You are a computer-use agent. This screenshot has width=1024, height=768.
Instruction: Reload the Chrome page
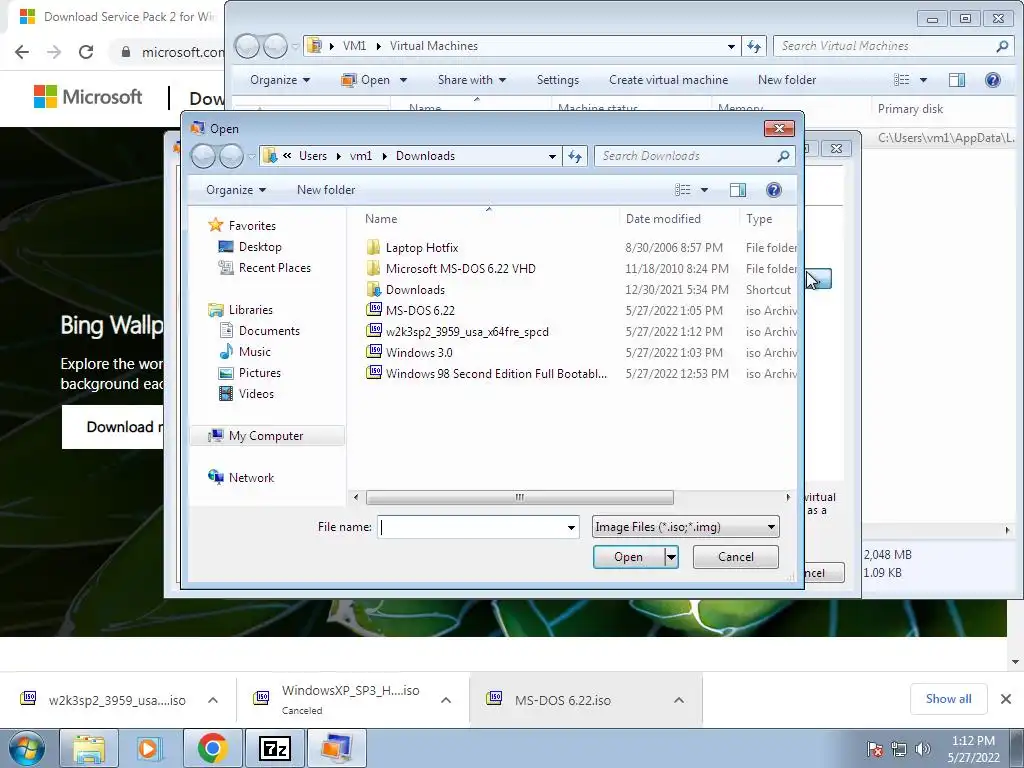coord(86,52)
